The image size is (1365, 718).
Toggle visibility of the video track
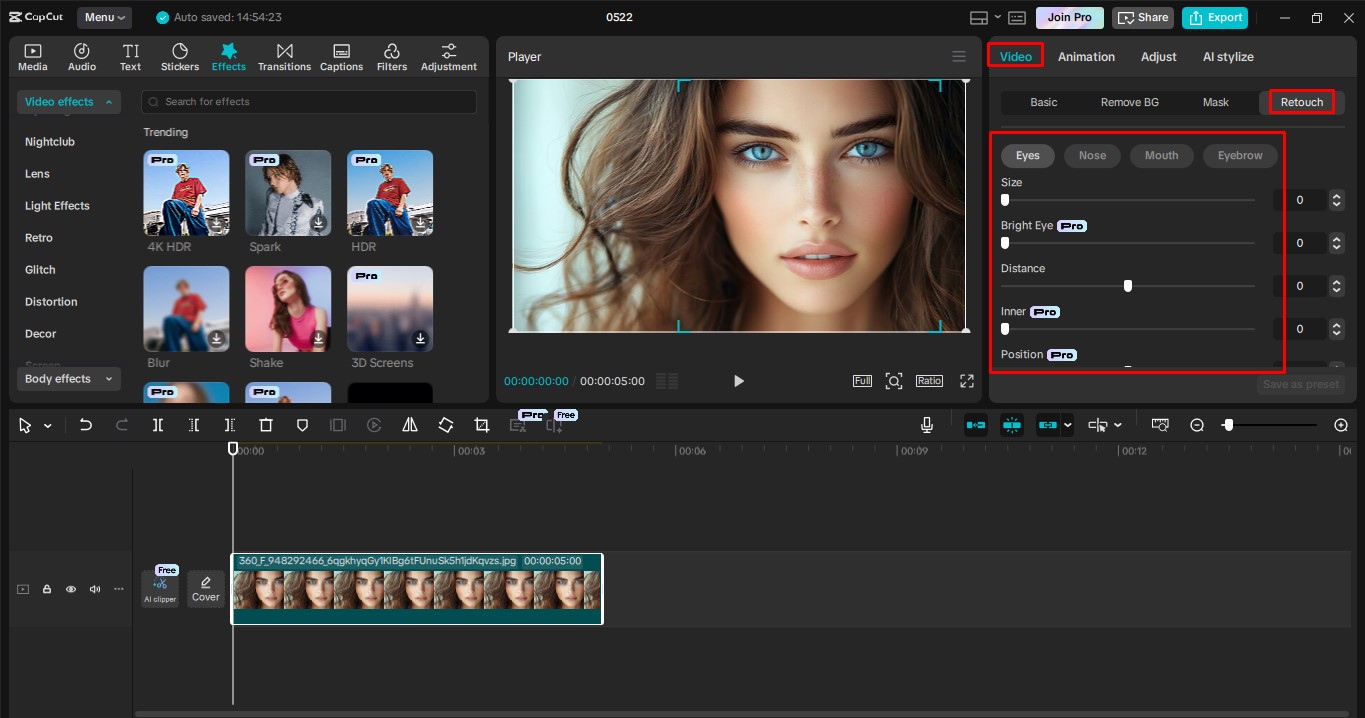pyautogui.click(x=70, y=589)
